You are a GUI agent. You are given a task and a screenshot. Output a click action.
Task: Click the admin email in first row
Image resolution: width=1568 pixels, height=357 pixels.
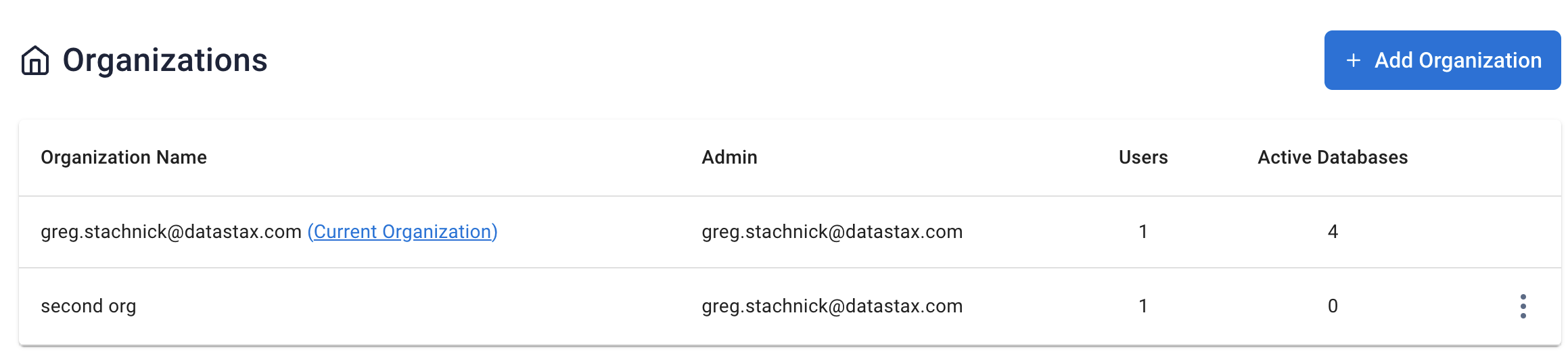click(x=832, y=232)
